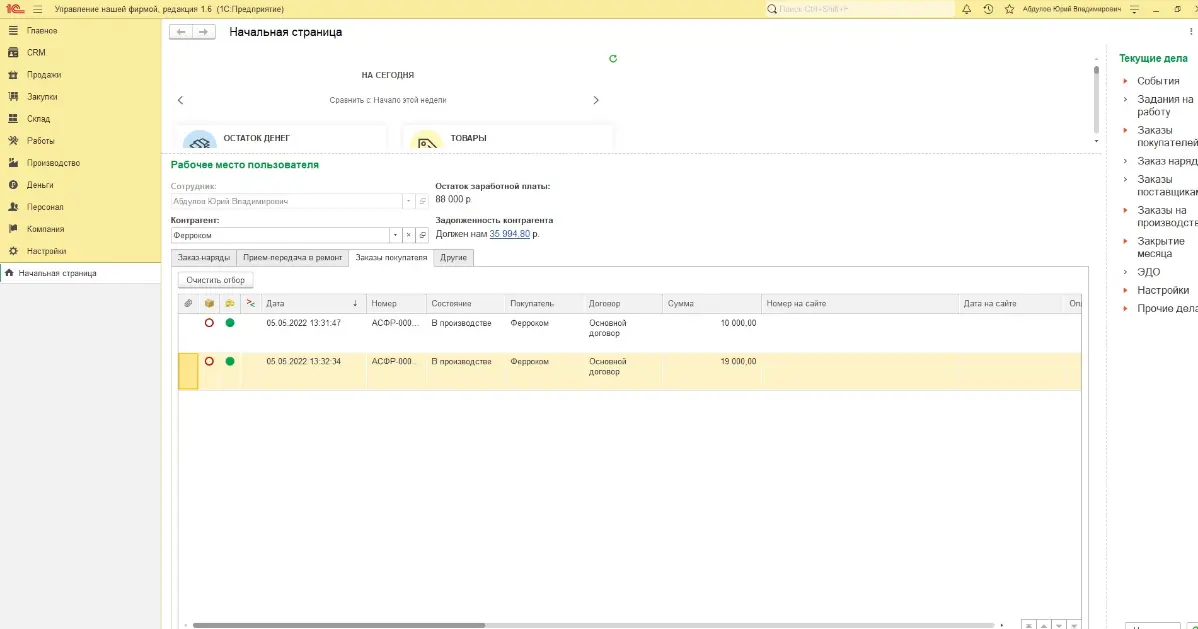
Task: Open the notifications bell icon
Action: [967, 9]
